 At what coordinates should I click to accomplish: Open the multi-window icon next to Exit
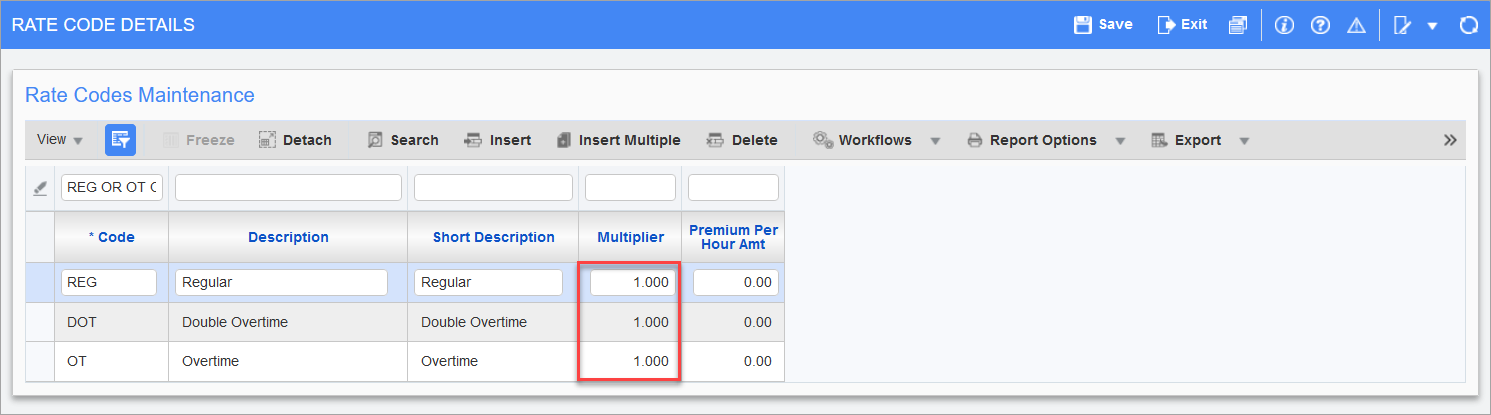(1238, 25)
